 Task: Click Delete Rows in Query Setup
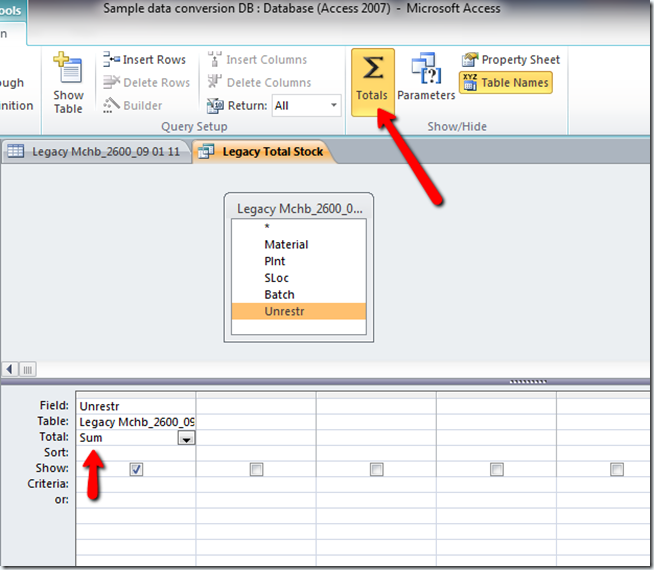[146, 83]
